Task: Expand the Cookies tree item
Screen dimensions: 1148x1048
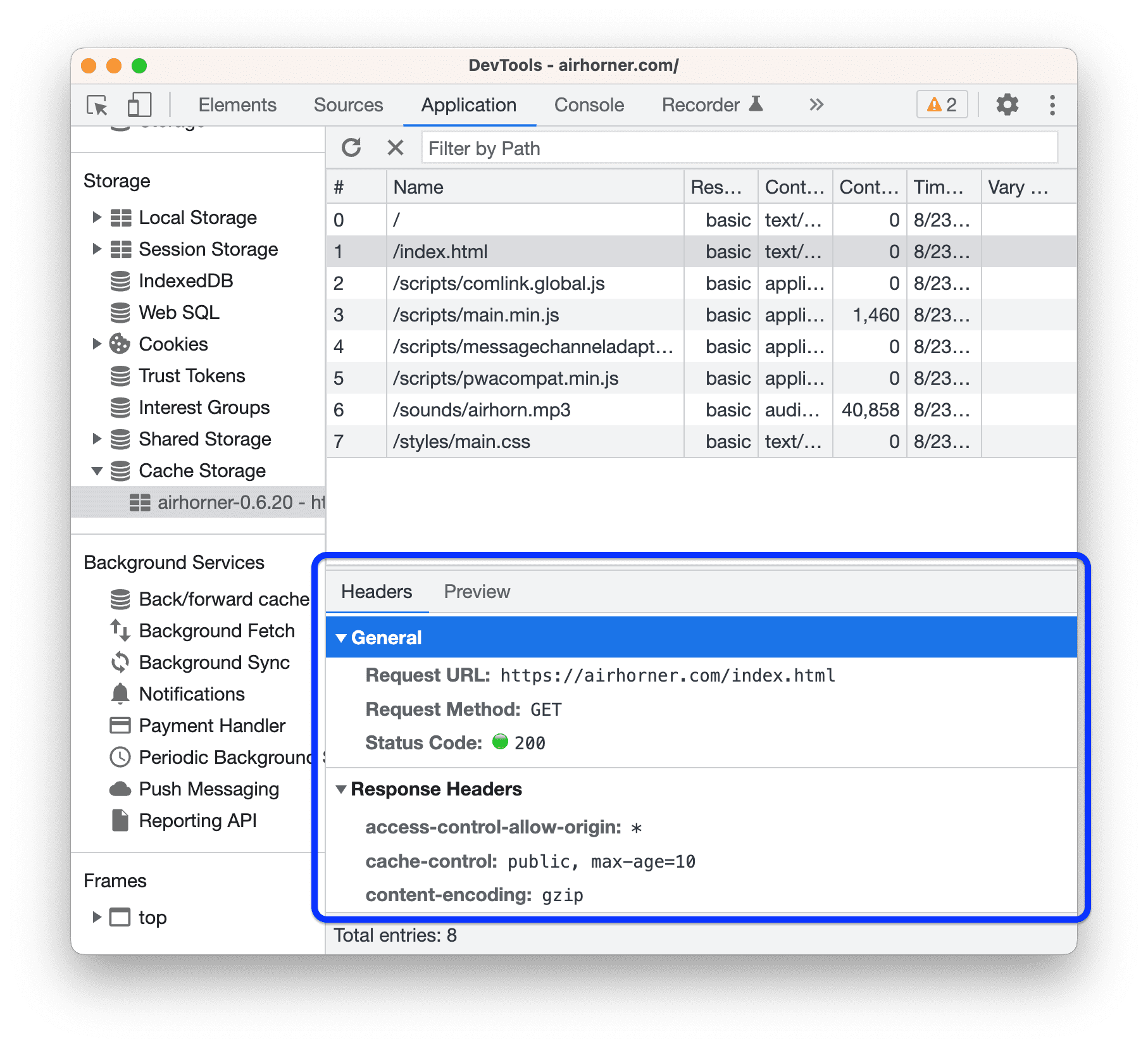Action: tap(97, 344)
